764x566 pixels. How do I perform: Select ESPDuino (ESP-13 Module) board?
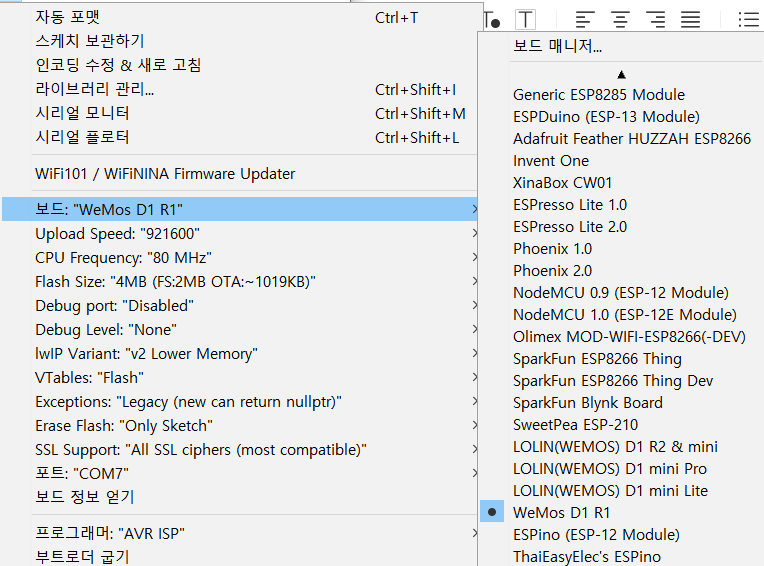coord(621,116)
